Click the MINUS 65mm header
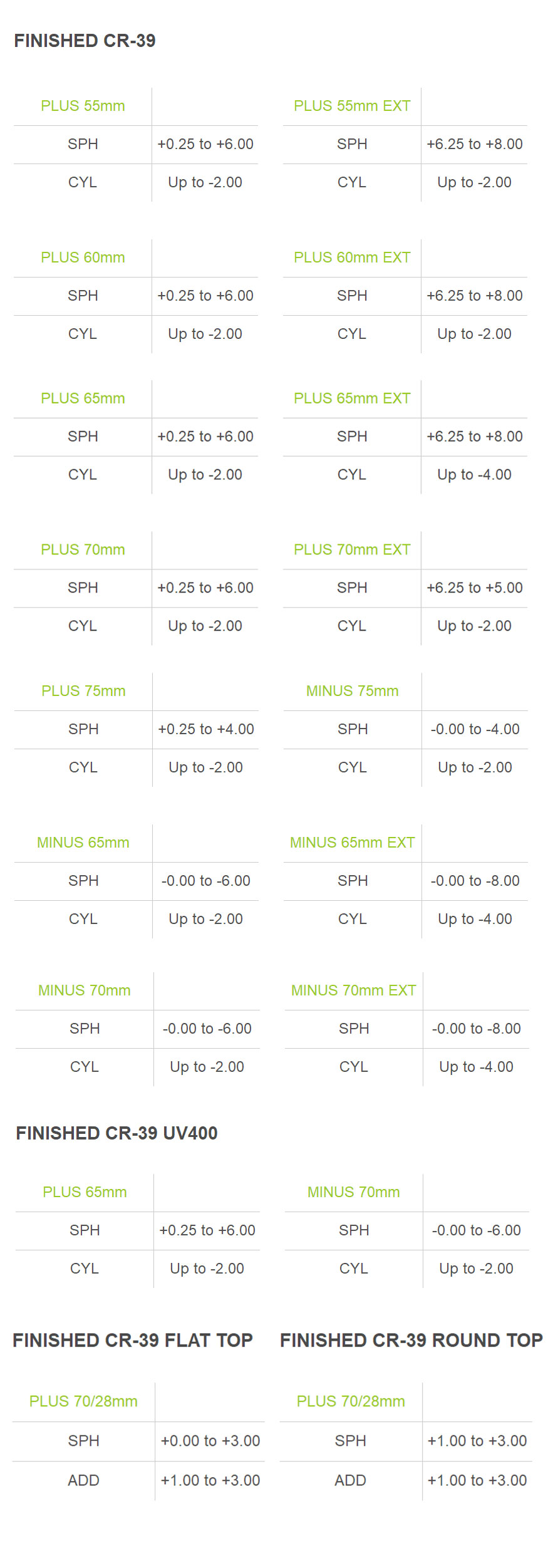This screenshot has height=1568, width=558. coord(83,843)
